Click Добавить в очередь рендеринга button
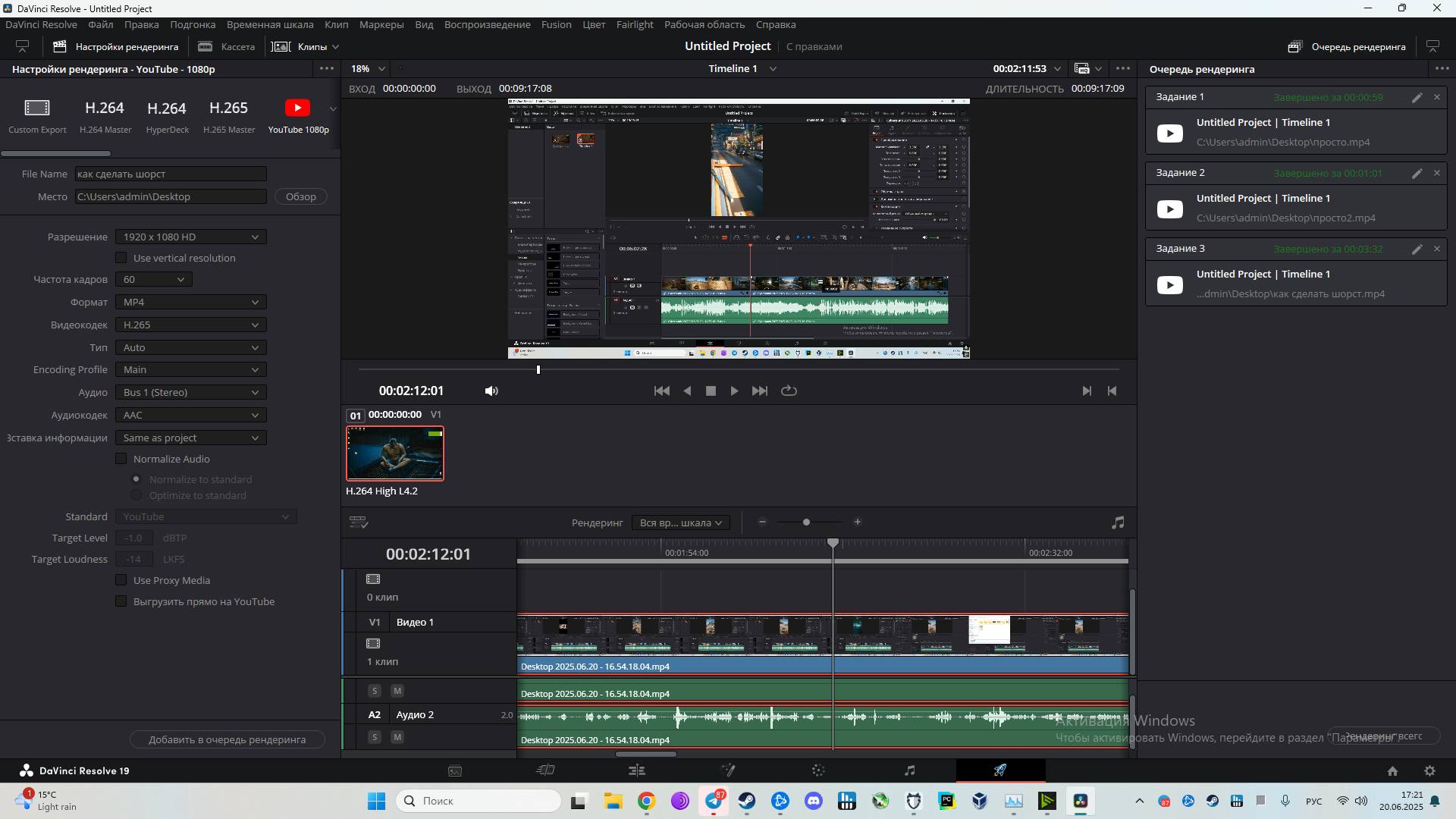The height and width of the screenshot is (819, 1456). point(227,739)
